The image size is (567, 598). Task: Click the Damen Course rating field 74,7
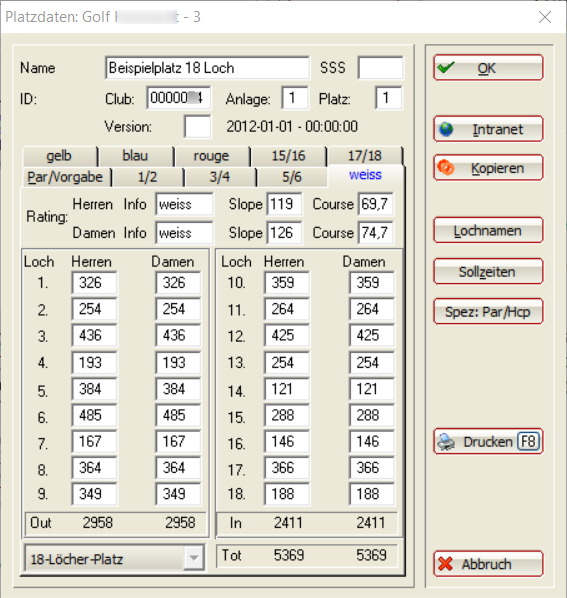[376, 233]
